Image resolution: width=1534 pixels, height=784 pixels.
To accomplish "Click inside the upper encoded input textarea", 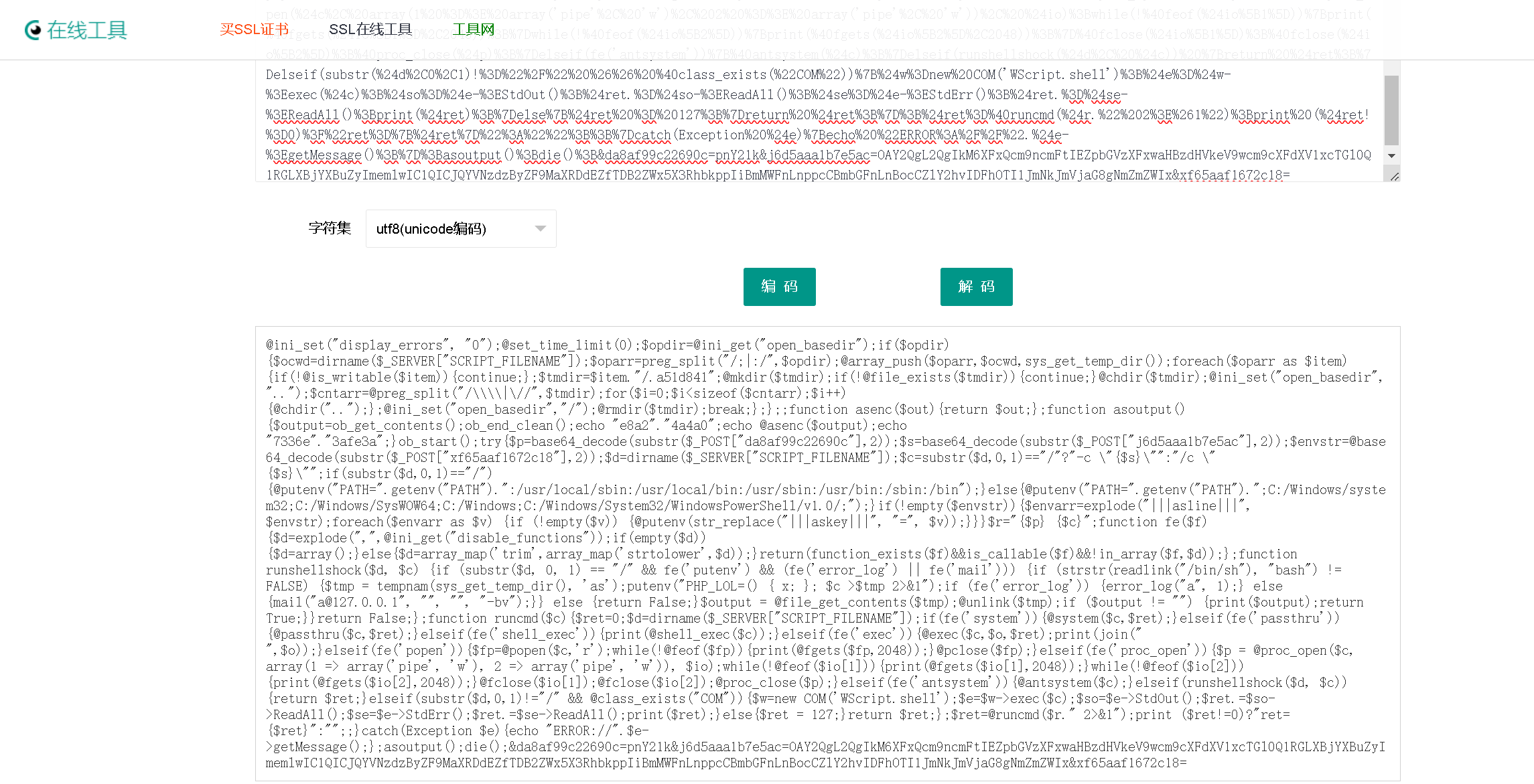I will tap(819, 121).
